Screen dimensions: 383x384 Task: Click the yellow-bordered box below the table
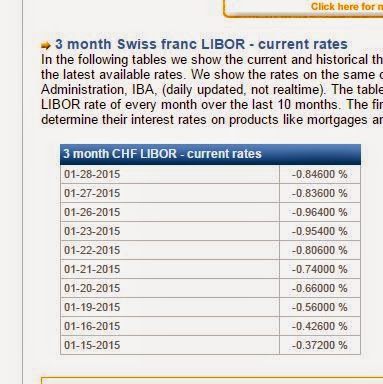[212, 381]
